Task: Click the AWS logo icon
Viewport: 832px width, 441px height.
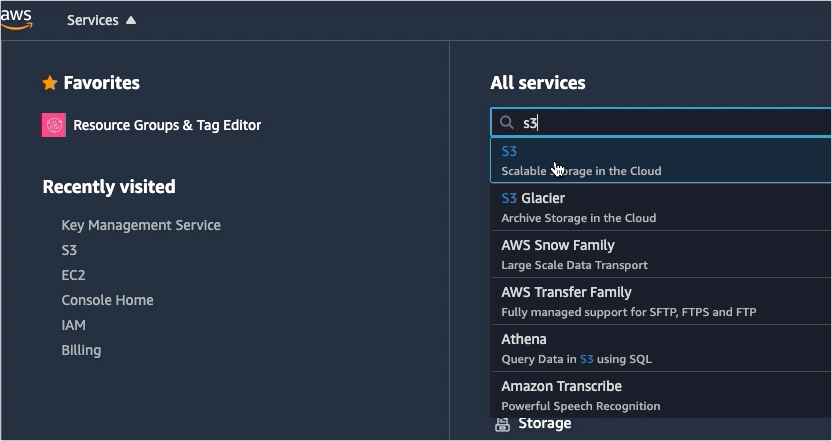Action: coord(17,19)
